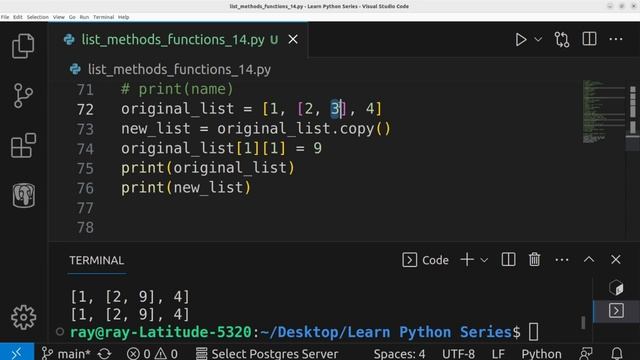The image size is (640, 360).
Task: Open the File menu
Action: coord(5,17)
